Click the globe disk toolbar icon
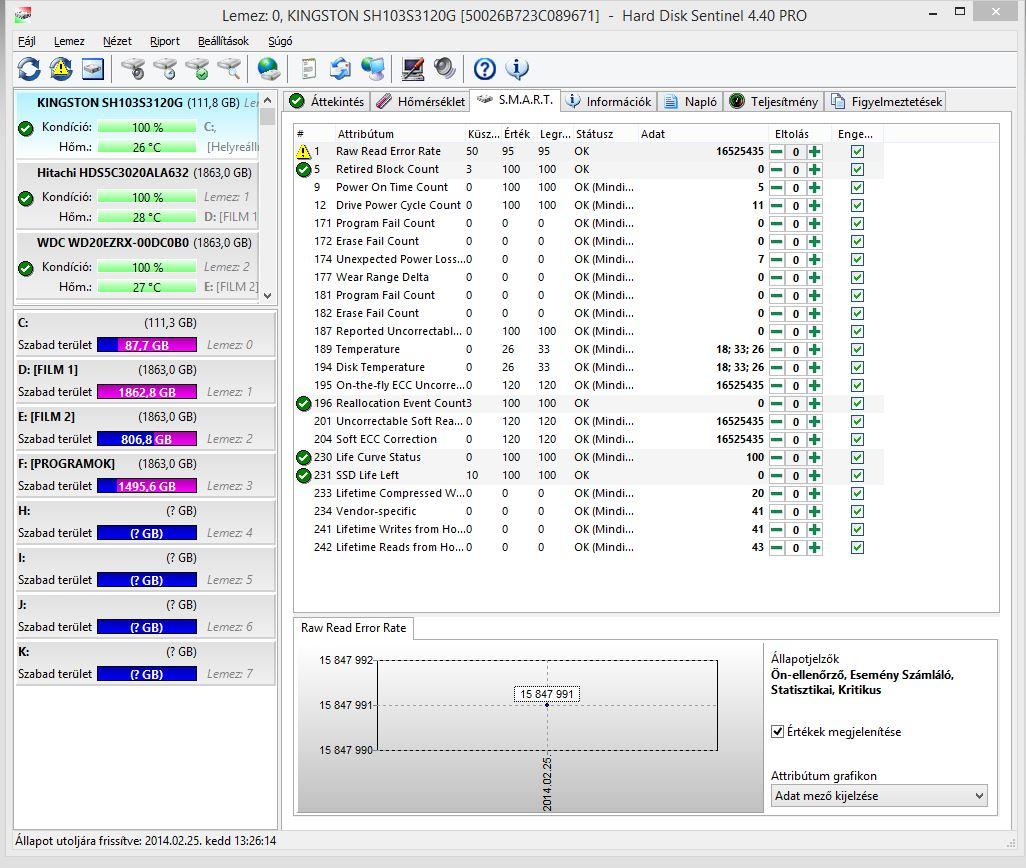Screen dimensions: 1026x868 pos(268,69)
